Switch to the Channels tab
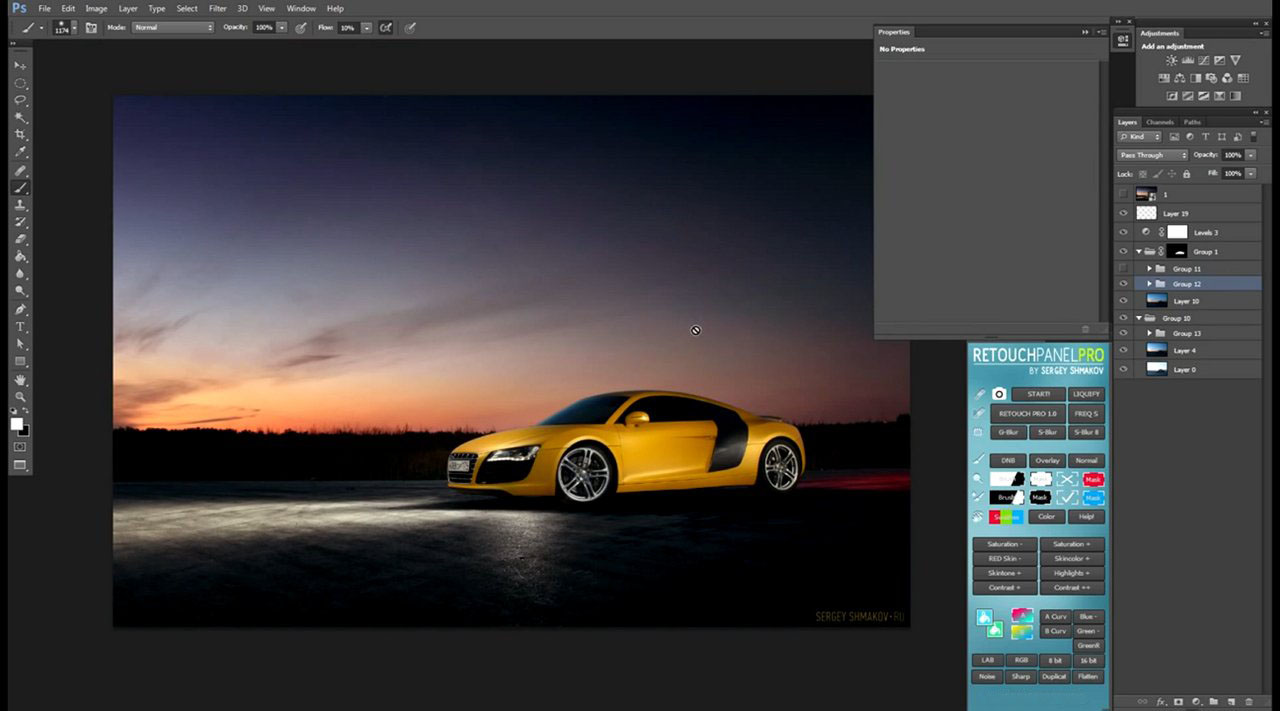This screenshot has width=1280, height=711. coord(1160,122)
